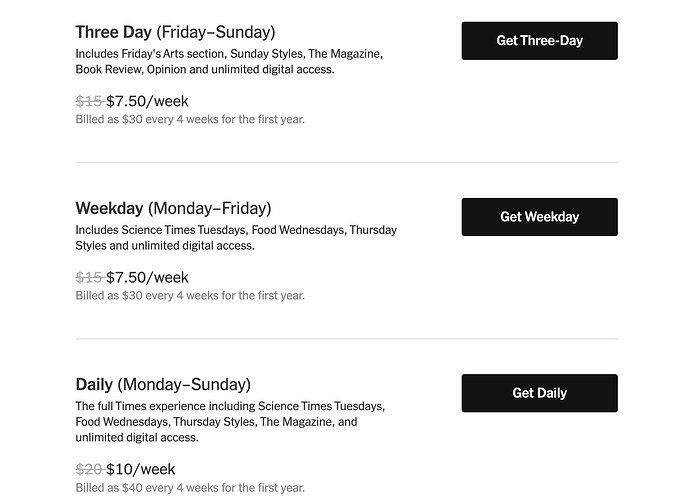
Task: Click the crossed-out $15 under Three Day
Action: coord(89,101)
